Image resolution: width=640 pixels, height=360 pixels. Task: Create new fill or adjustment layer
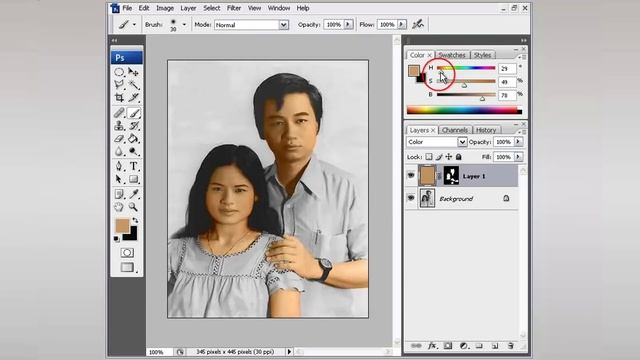point(464,346)
